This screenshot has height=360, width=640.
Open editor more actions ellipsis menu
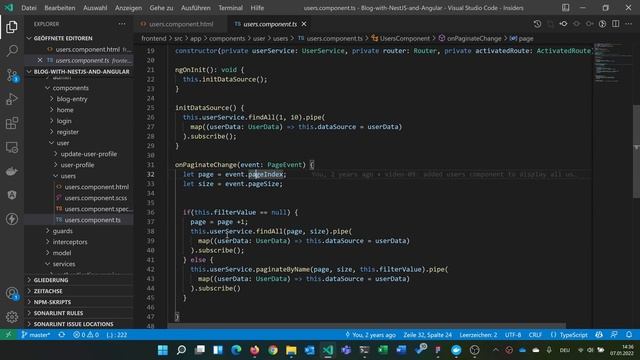(629, 24)
